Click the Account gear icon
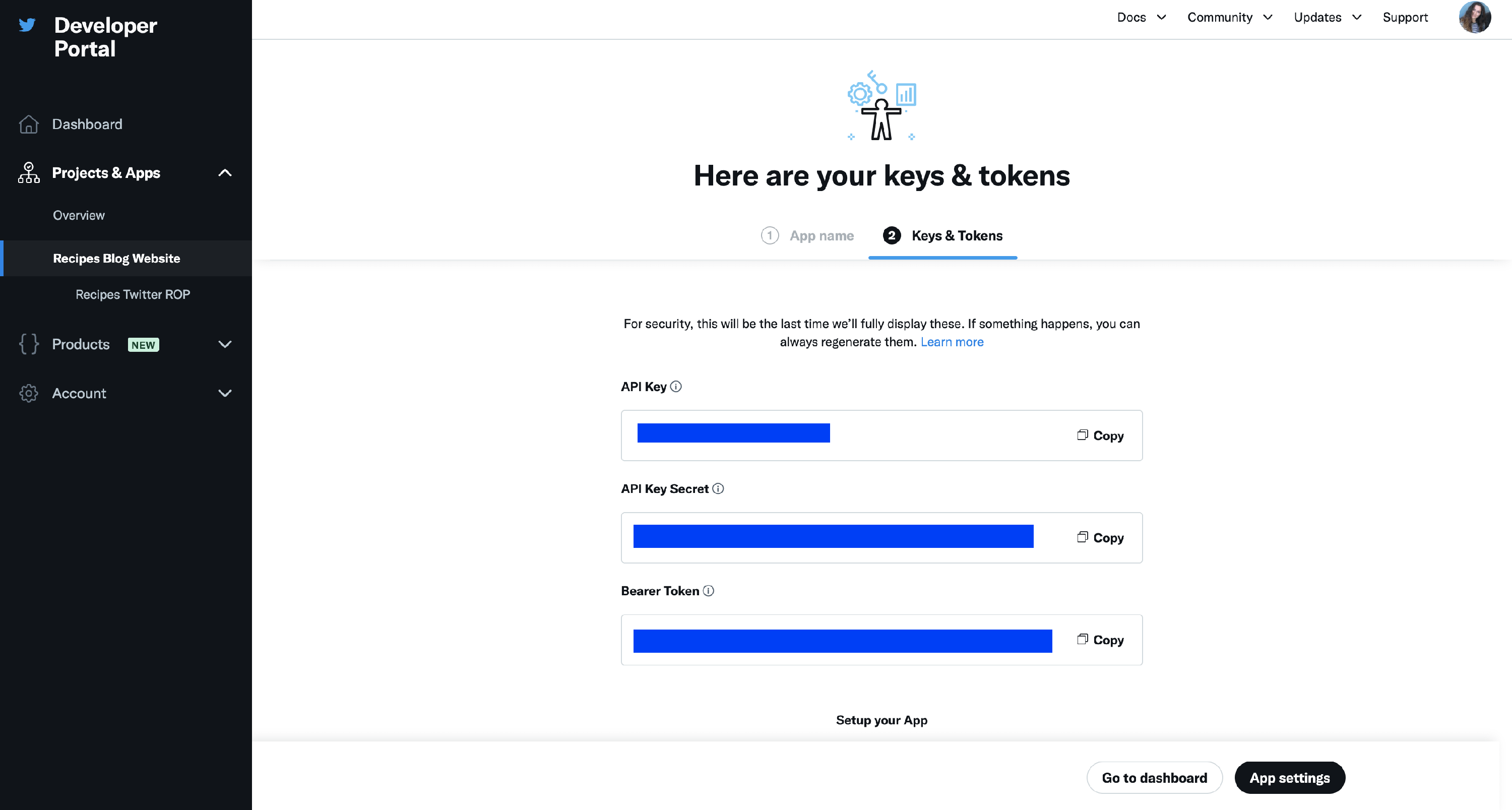 (x=28, y=393)
